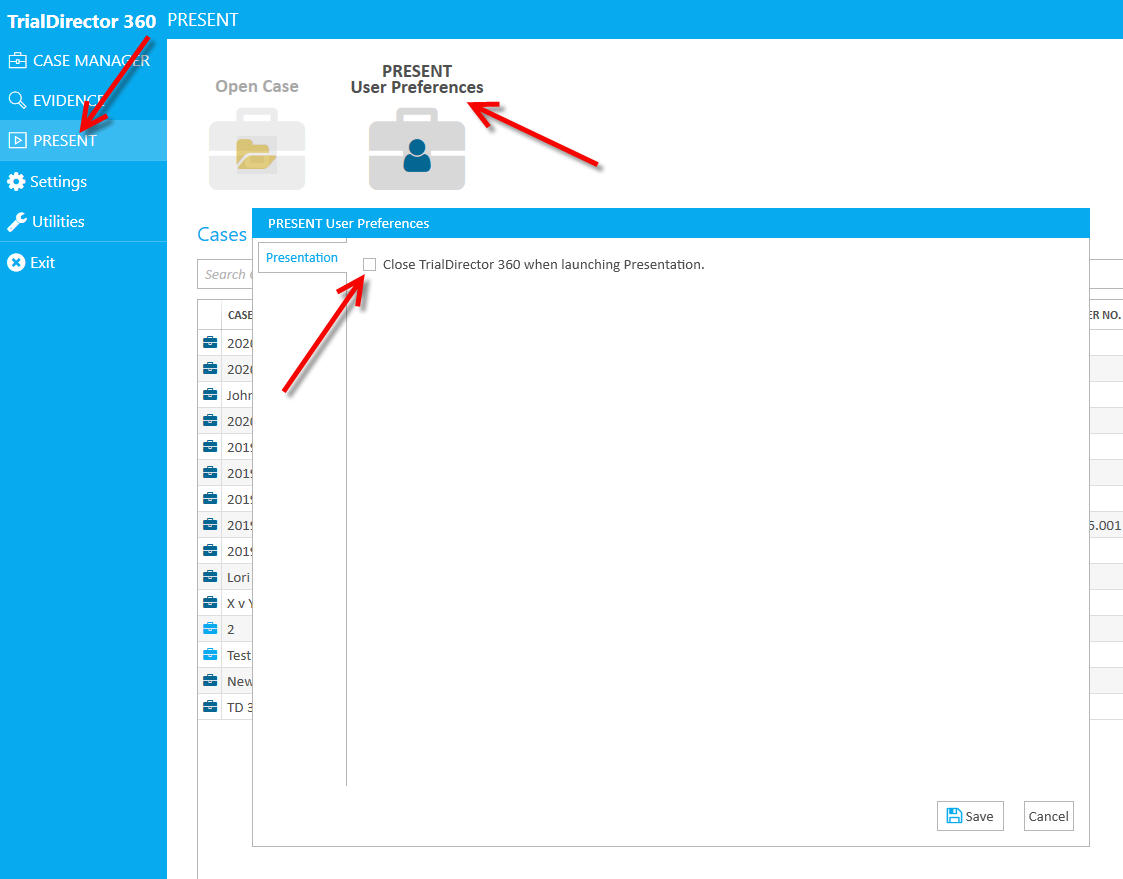
Task: Click the briefcase icon for the New case
Action: coord(210,681)
